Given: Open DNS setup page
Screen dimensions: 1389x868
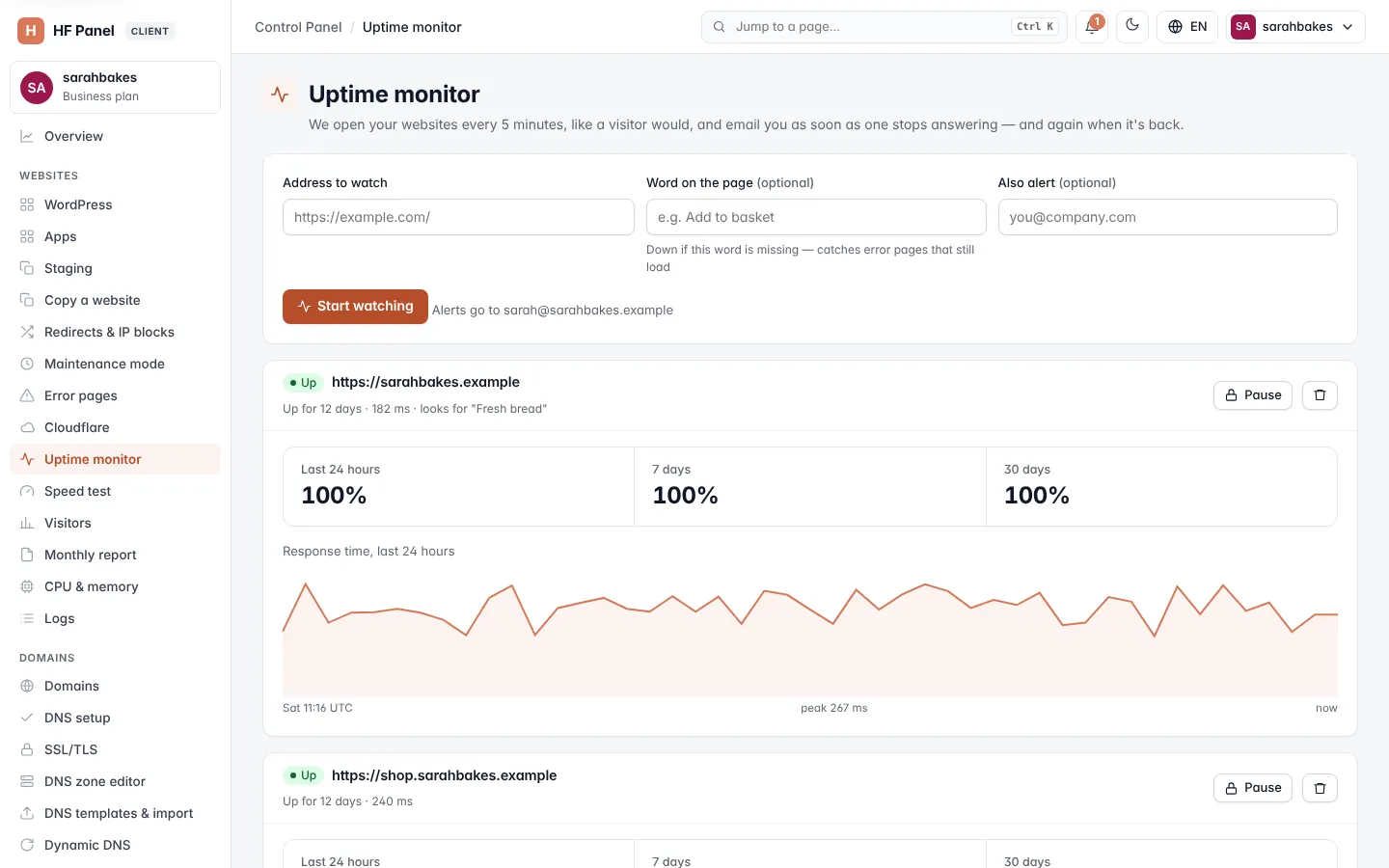Looking at the screenshot, I should [115, 718].
